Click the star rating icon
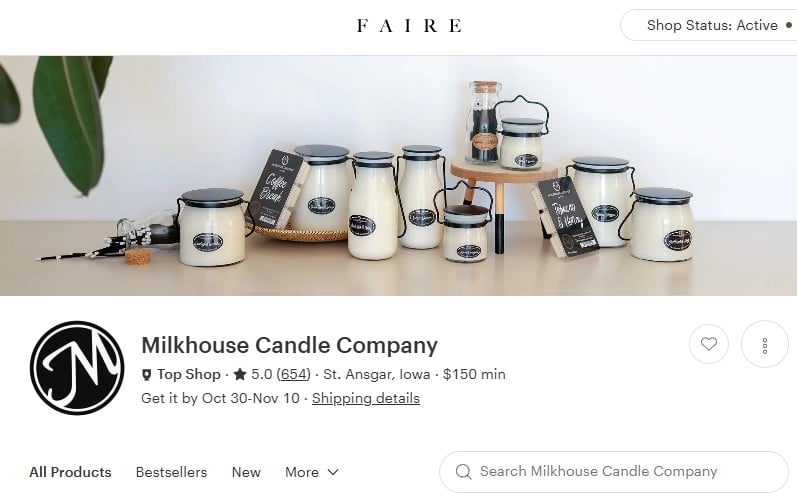This screenshot has height=498, width=797. [240, 375]
